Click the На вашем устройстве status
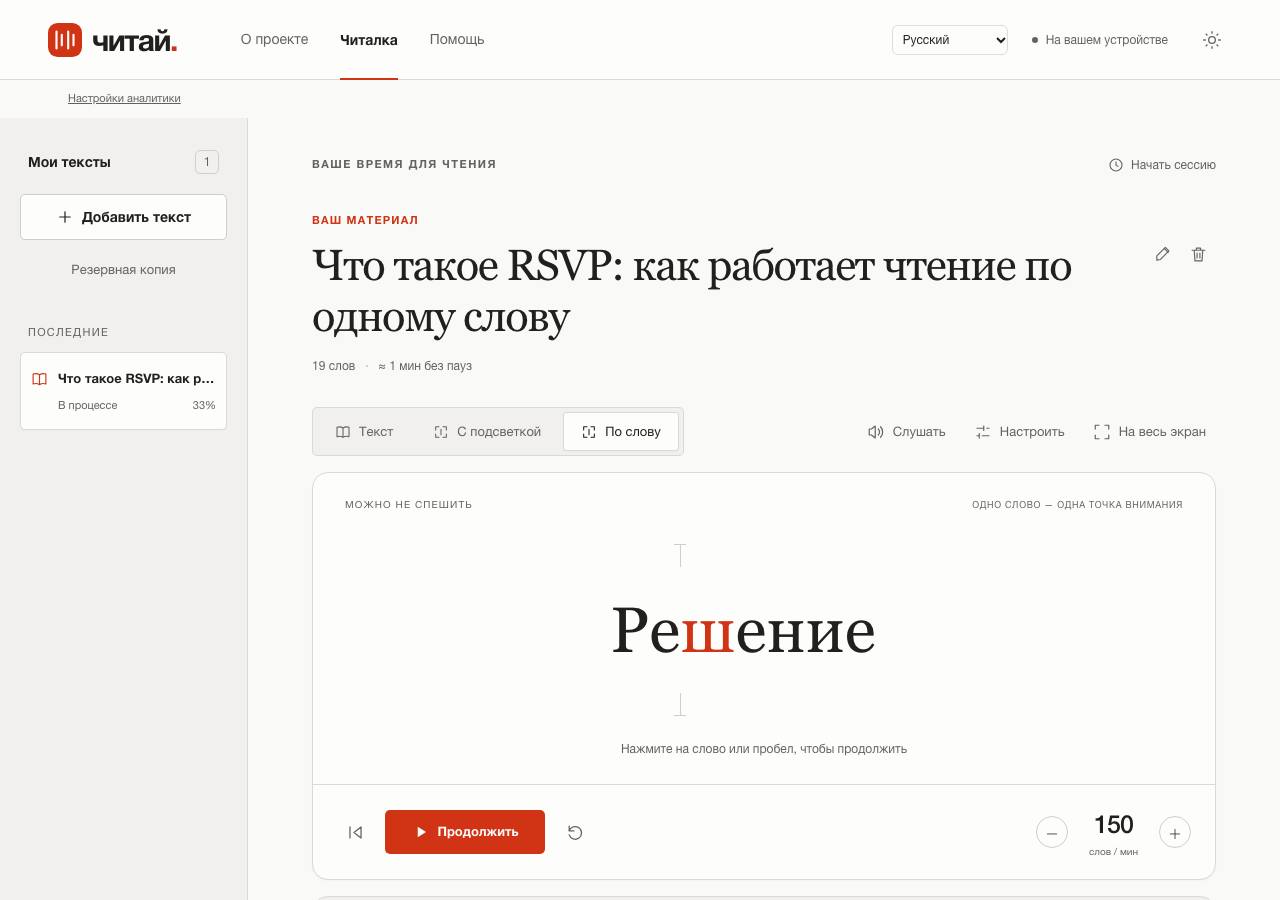The image size is (1280, 900). [x=1100, y=40]
